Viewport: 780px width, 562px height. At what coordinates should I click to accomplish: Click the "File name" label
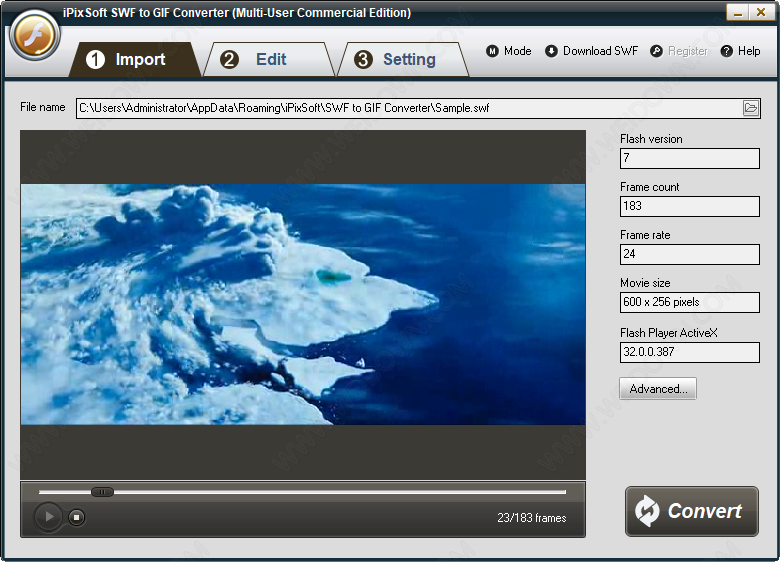coord(43,107)
